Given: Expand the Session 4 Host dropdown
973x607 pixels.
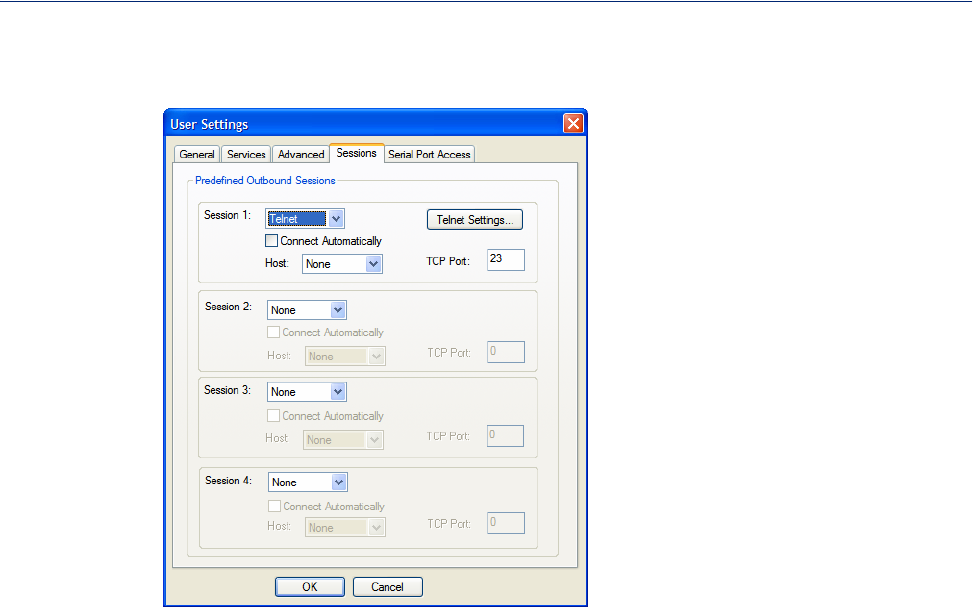Looking at the screenshot, I should [x=345, y=527].
